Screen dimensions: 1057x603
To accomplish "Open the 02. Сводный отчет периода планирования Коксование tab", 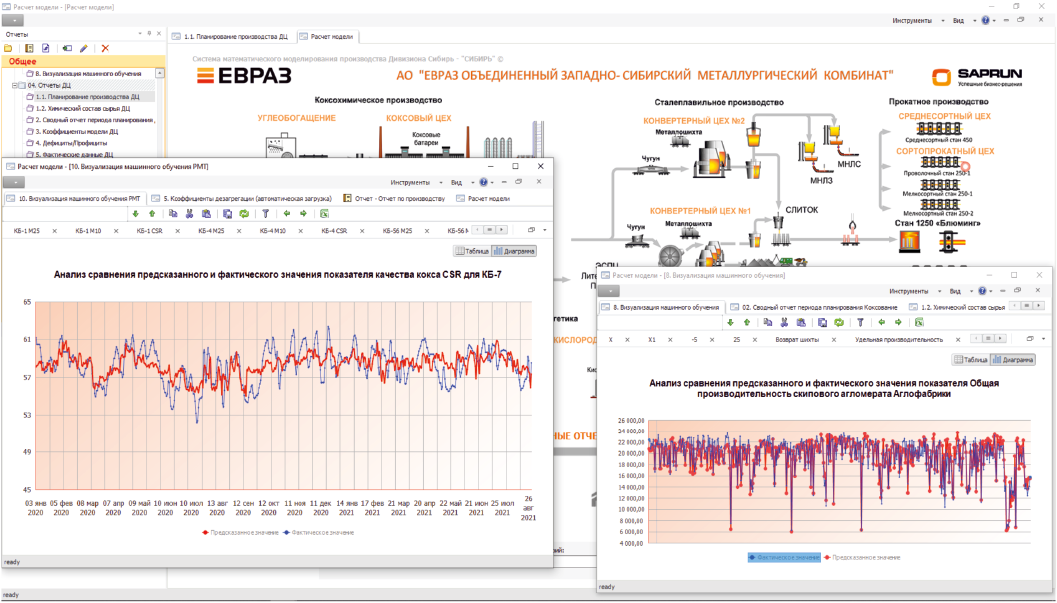I will [x=814, y=307].
